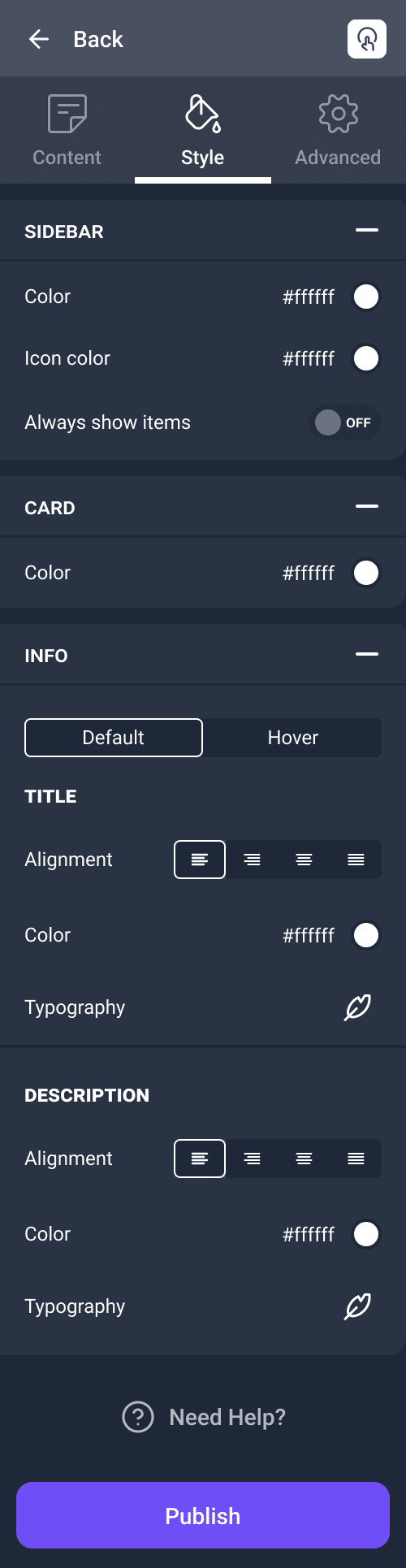This screenshot has height=1568, width=406.
Task: Click the touch pointer icon at top right
Action: tap(367, 39)
